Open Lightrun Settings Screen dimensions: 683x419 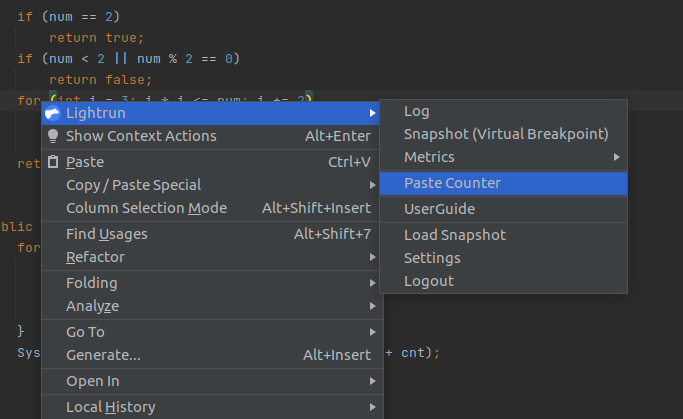(432, 258)
